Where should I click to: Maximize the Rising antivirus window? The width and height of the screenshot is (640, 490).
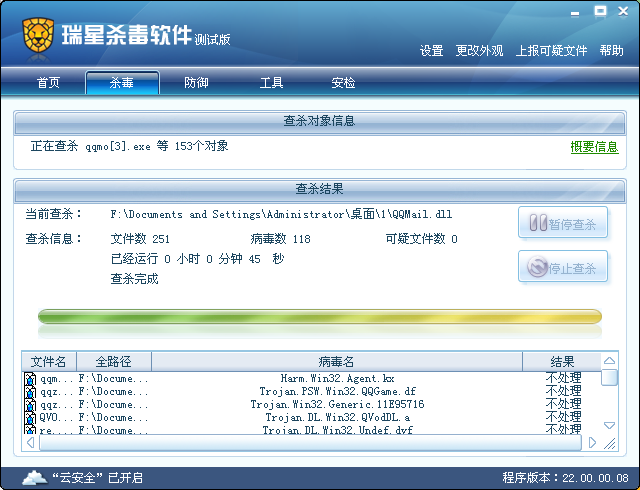point(600,11)
